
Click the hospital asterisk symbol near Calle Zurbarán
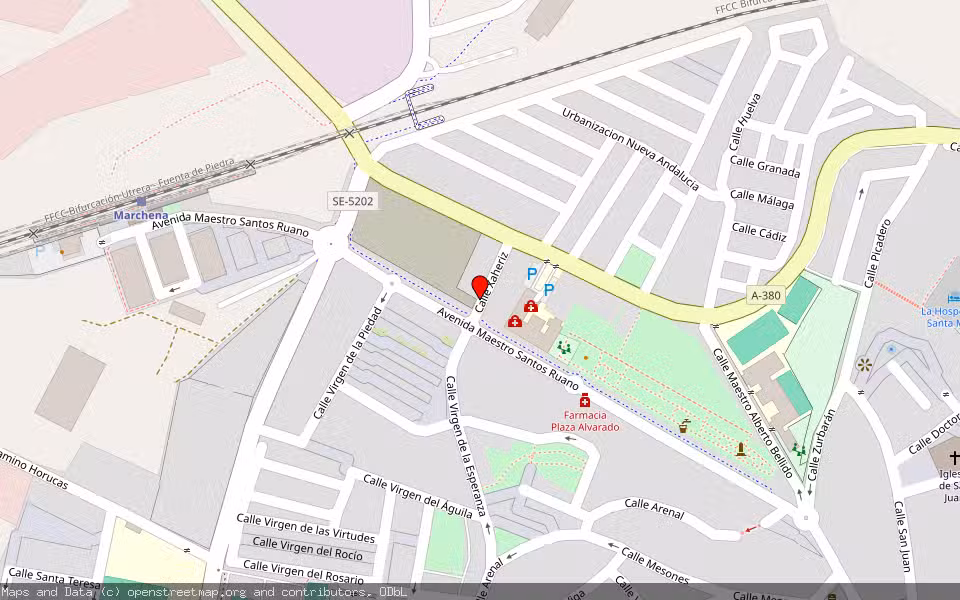864,365
